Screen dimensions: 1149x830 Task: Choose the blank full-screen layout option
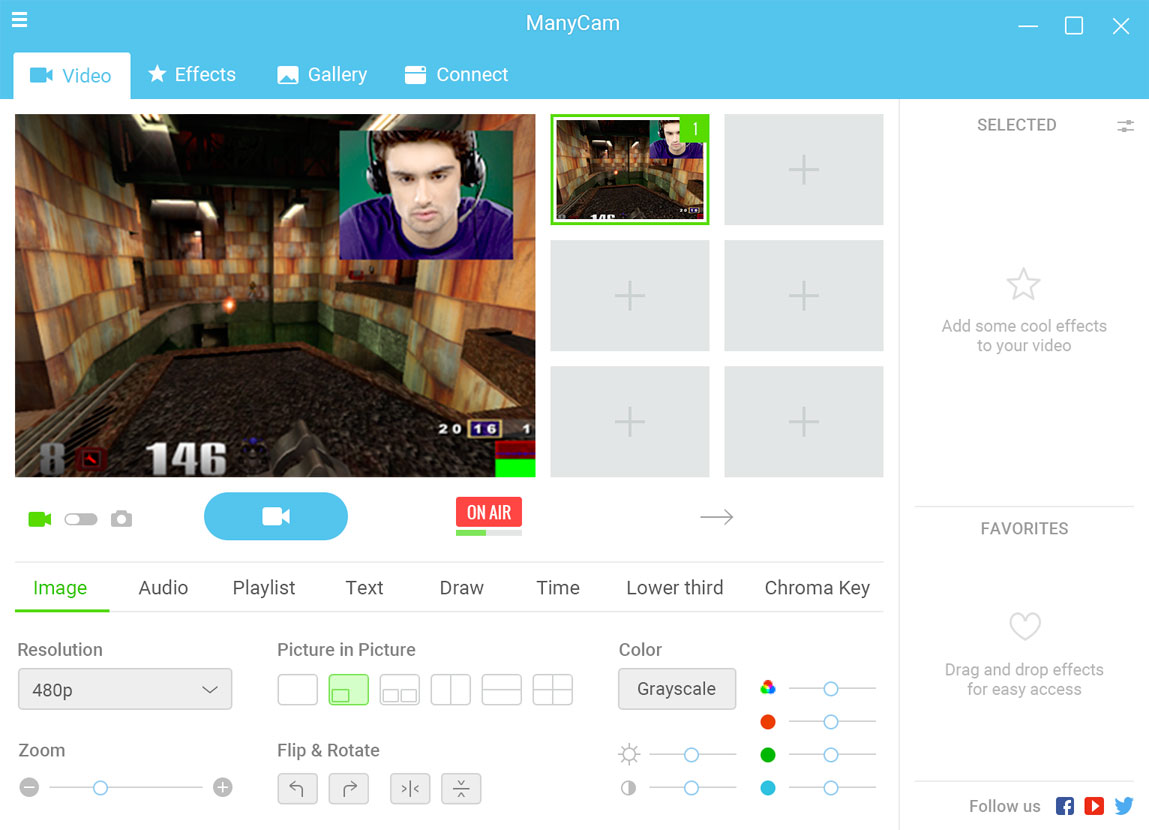297,689
